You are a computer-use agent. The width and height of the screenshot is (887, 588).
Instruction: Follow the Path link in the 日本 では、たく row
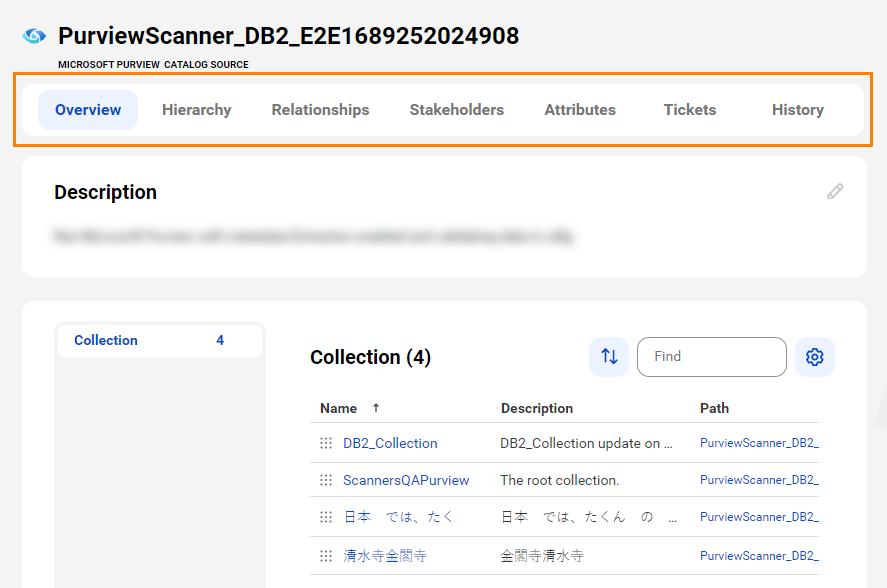[x=759, y=517]
